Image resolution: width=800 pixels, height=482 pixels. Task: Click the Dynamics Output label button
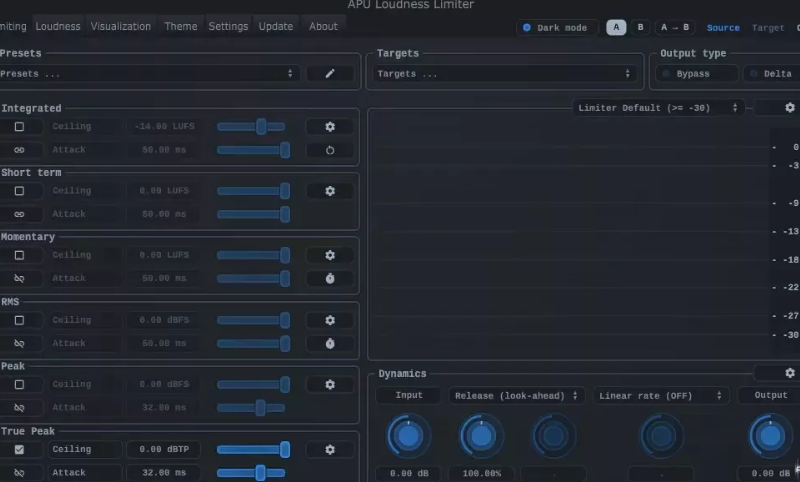[x=770, y=395]
